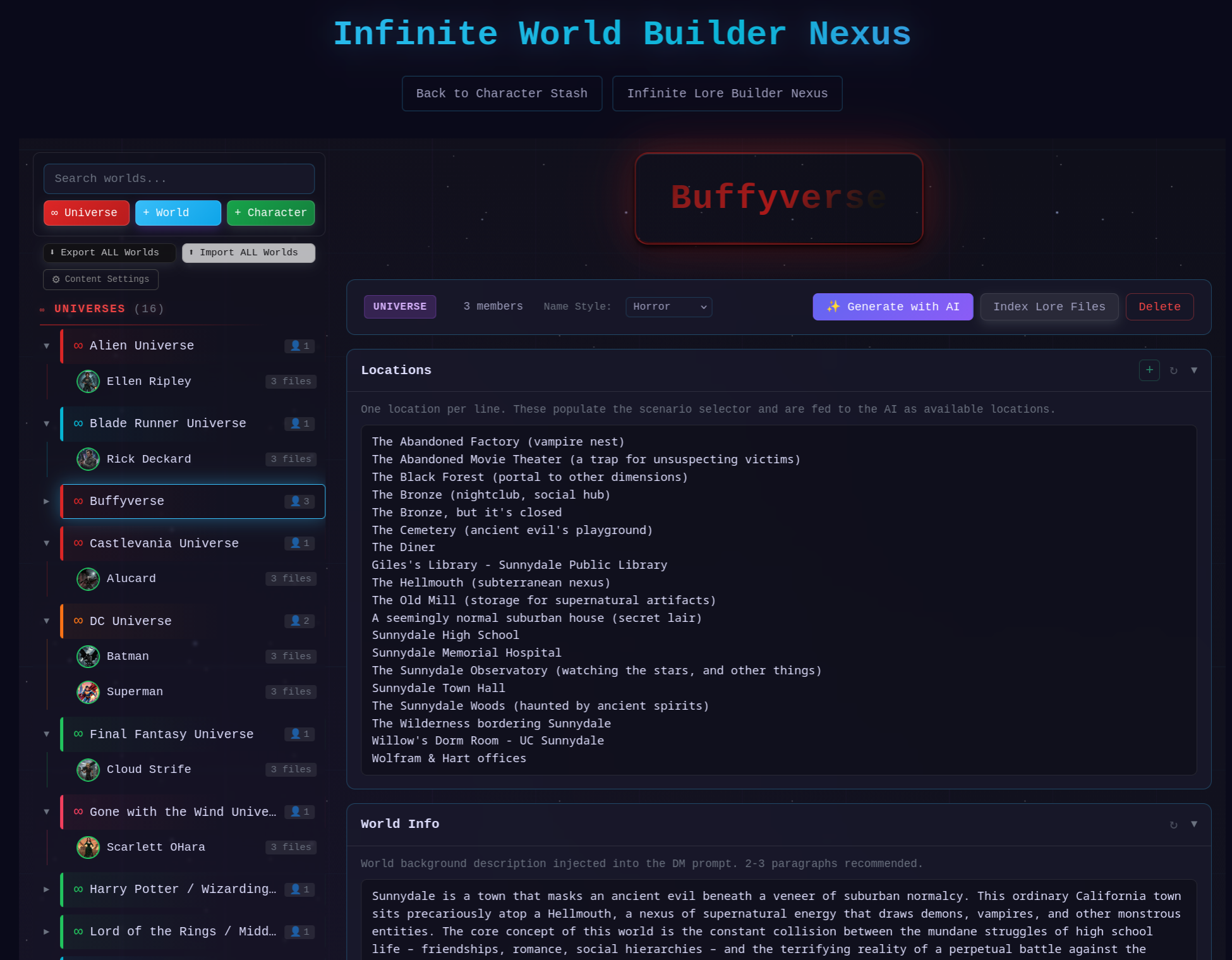The width and height of the screenshot is (1232, 960).
Task: Click into the World Info text area
Action: [778, 920]
